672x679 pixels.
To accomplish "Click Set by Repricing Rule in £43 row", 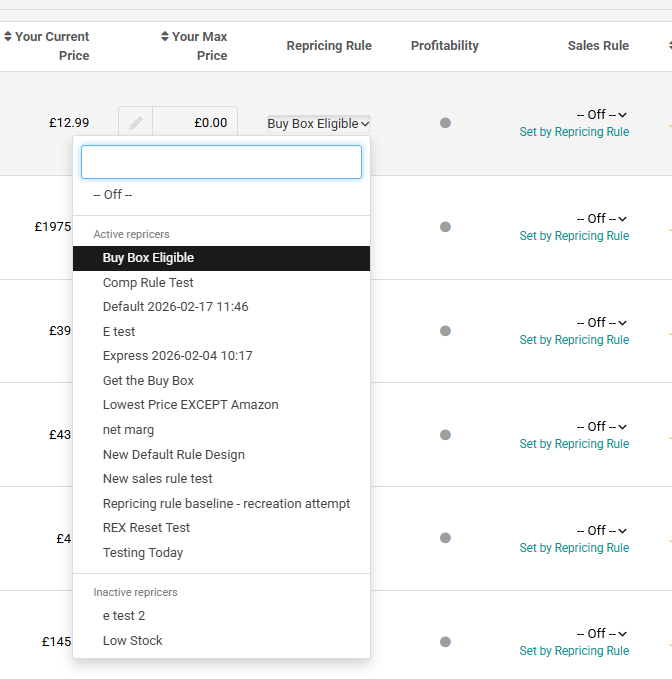I will click(x=574, y=443).
